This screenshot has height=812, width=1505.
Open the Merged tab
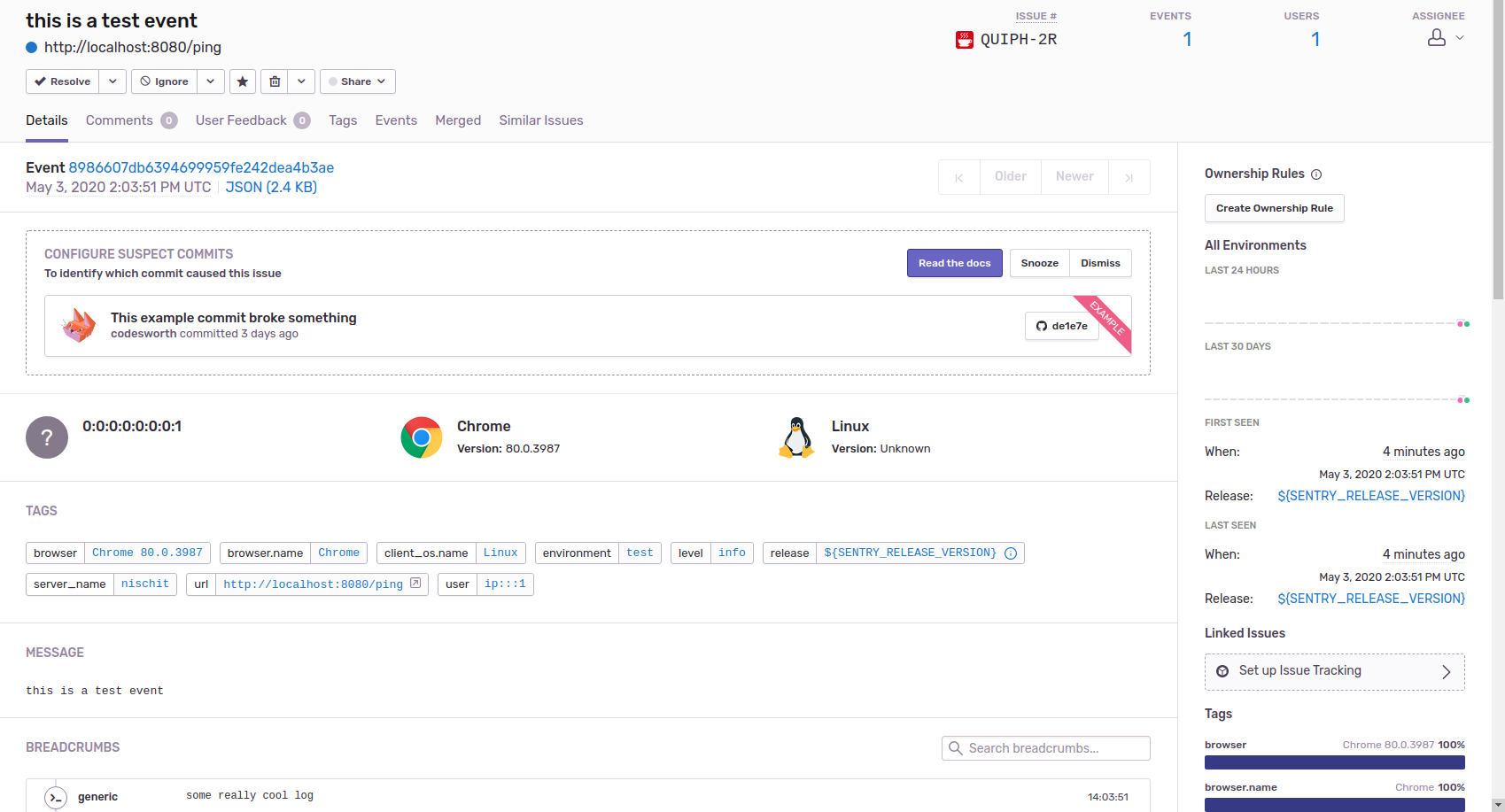(x=458, y=120)
